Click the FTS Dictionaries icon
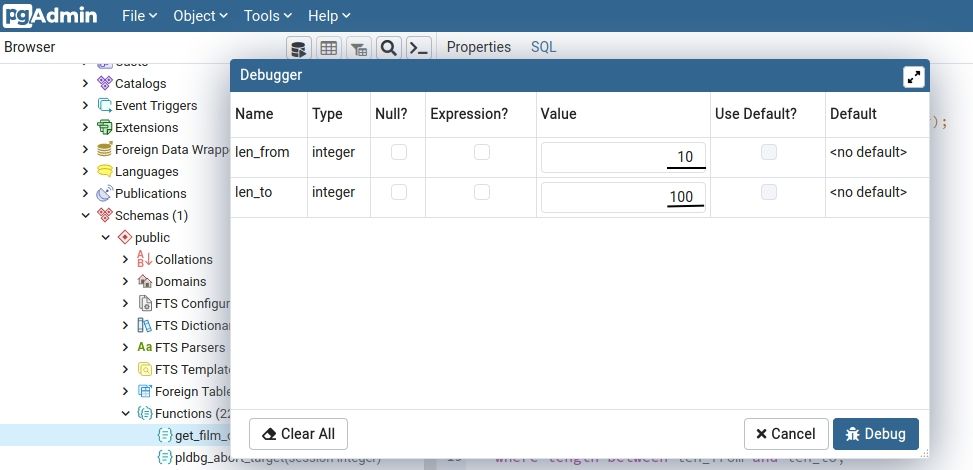Viewport: 973px width, 470px height. point(145,325)
